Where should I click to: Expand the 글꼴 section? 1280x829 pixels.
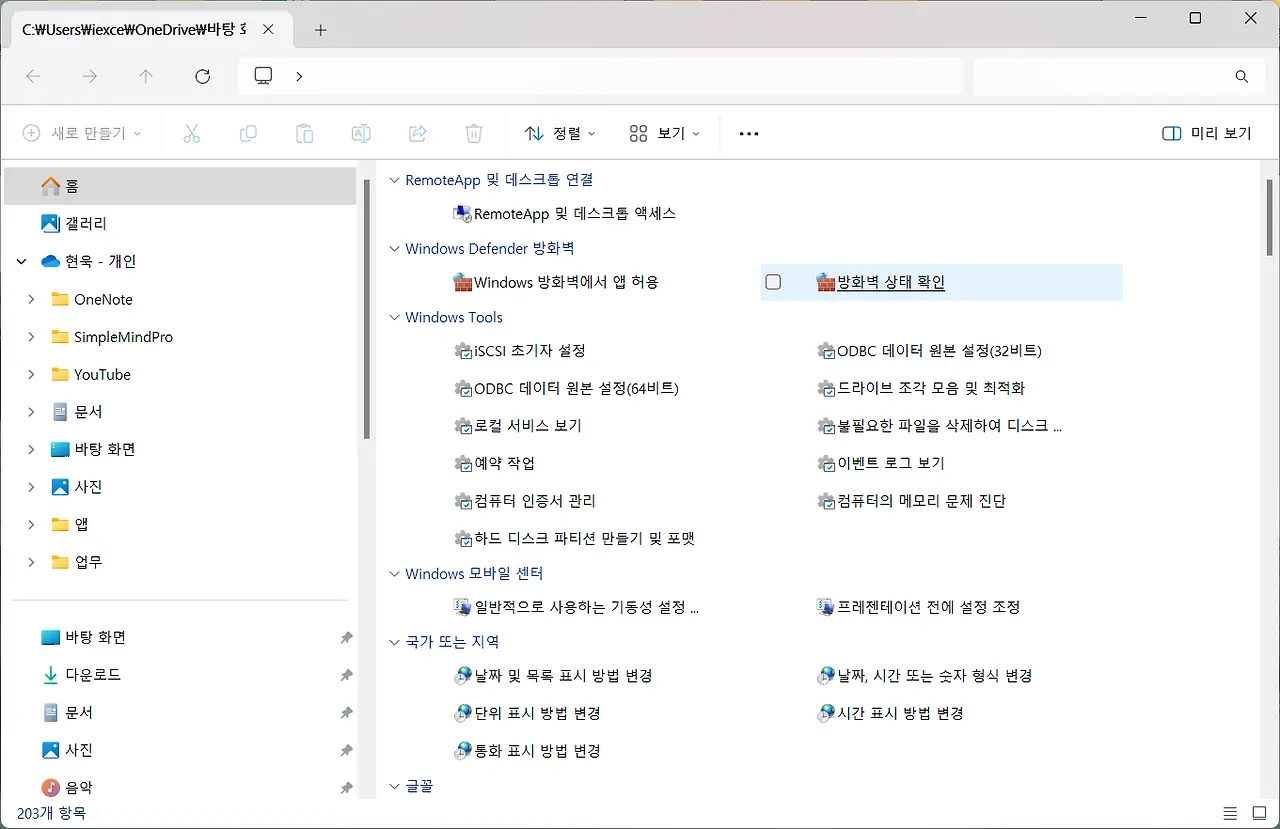pos(393,786)
